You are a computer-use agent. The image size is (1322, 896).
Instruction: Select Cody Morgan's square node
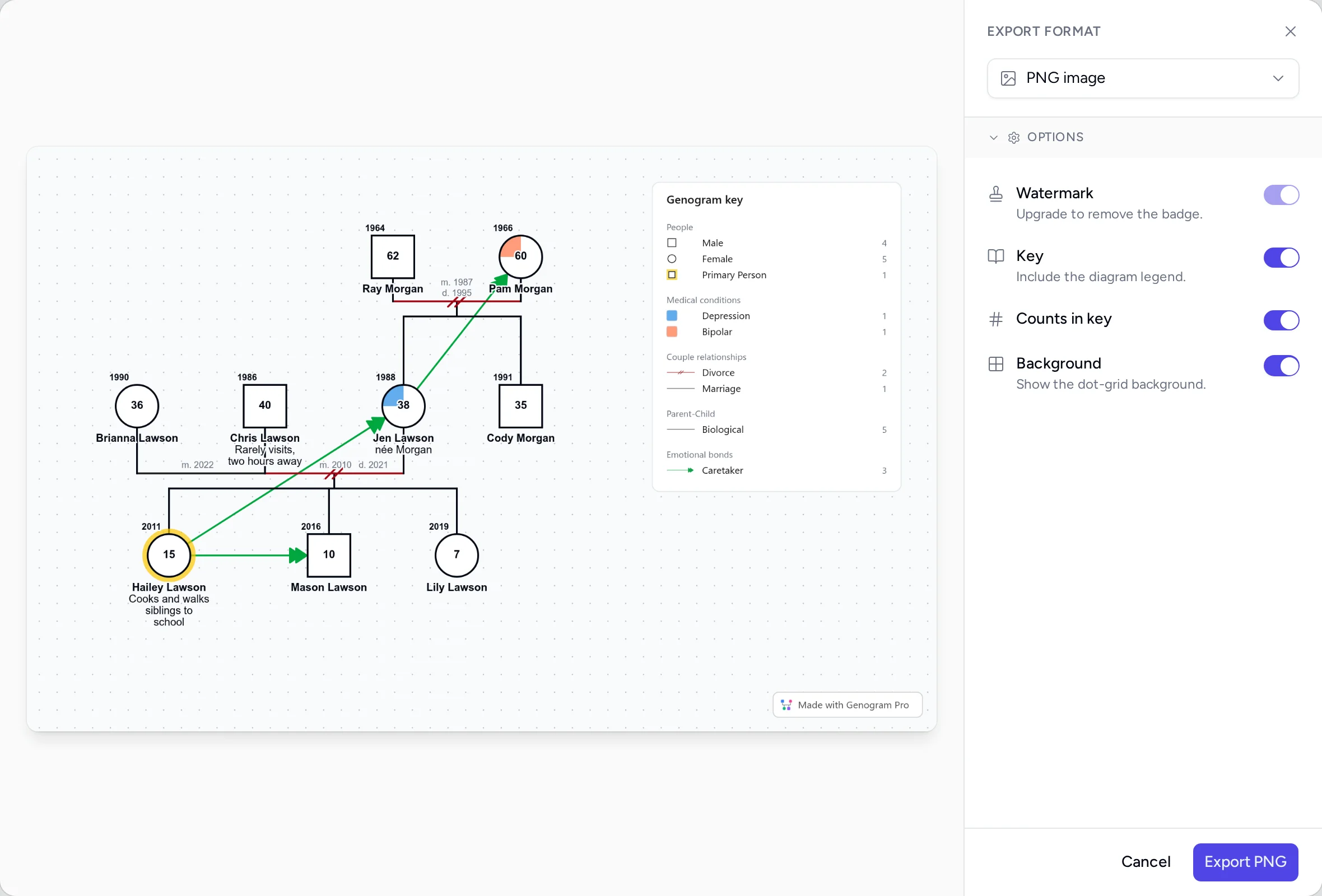point(520,405)
